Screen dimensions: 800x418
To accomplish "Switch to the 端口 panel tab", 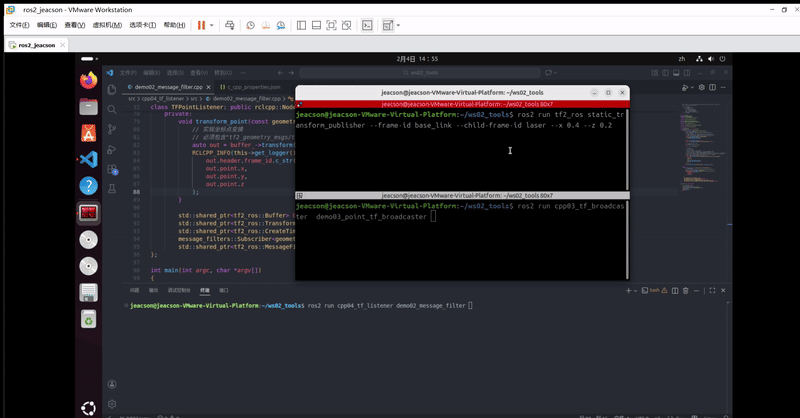I will (x=223, y=290).
